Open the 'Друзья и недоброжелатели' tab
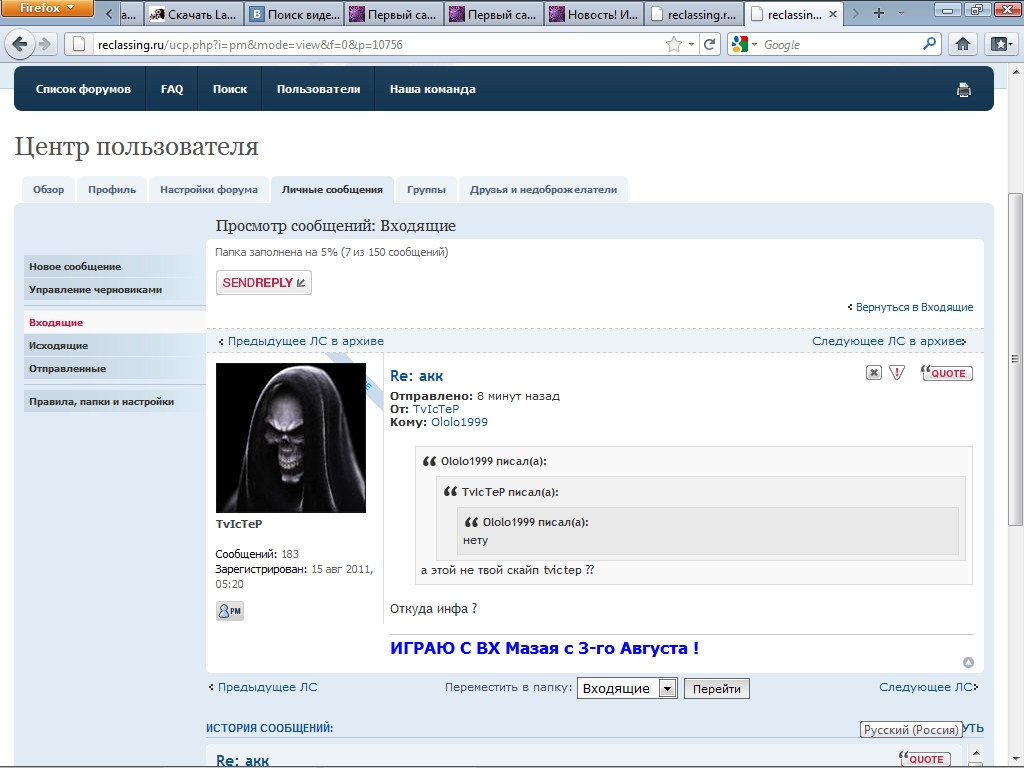This screenshot has height=768, width=1024. click(x=543, y=189)
